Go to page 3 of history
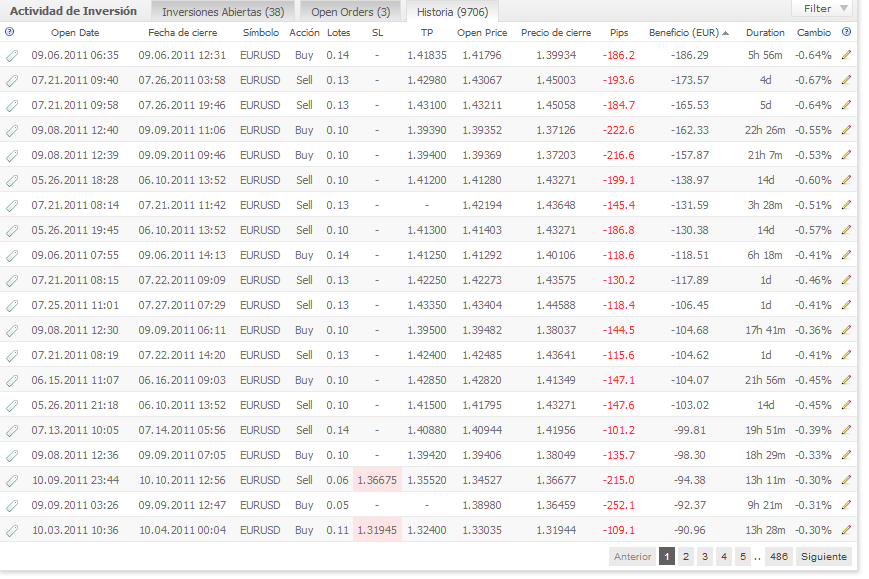869x579 pixels. (704, 556)
